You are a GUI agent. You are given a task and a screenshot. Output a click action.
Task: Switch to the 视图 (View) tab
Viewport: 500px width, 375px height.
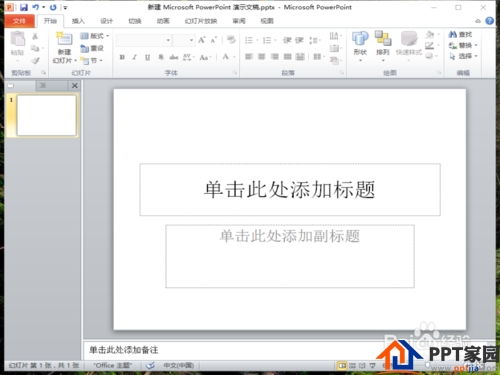click(x=267, y=21)
